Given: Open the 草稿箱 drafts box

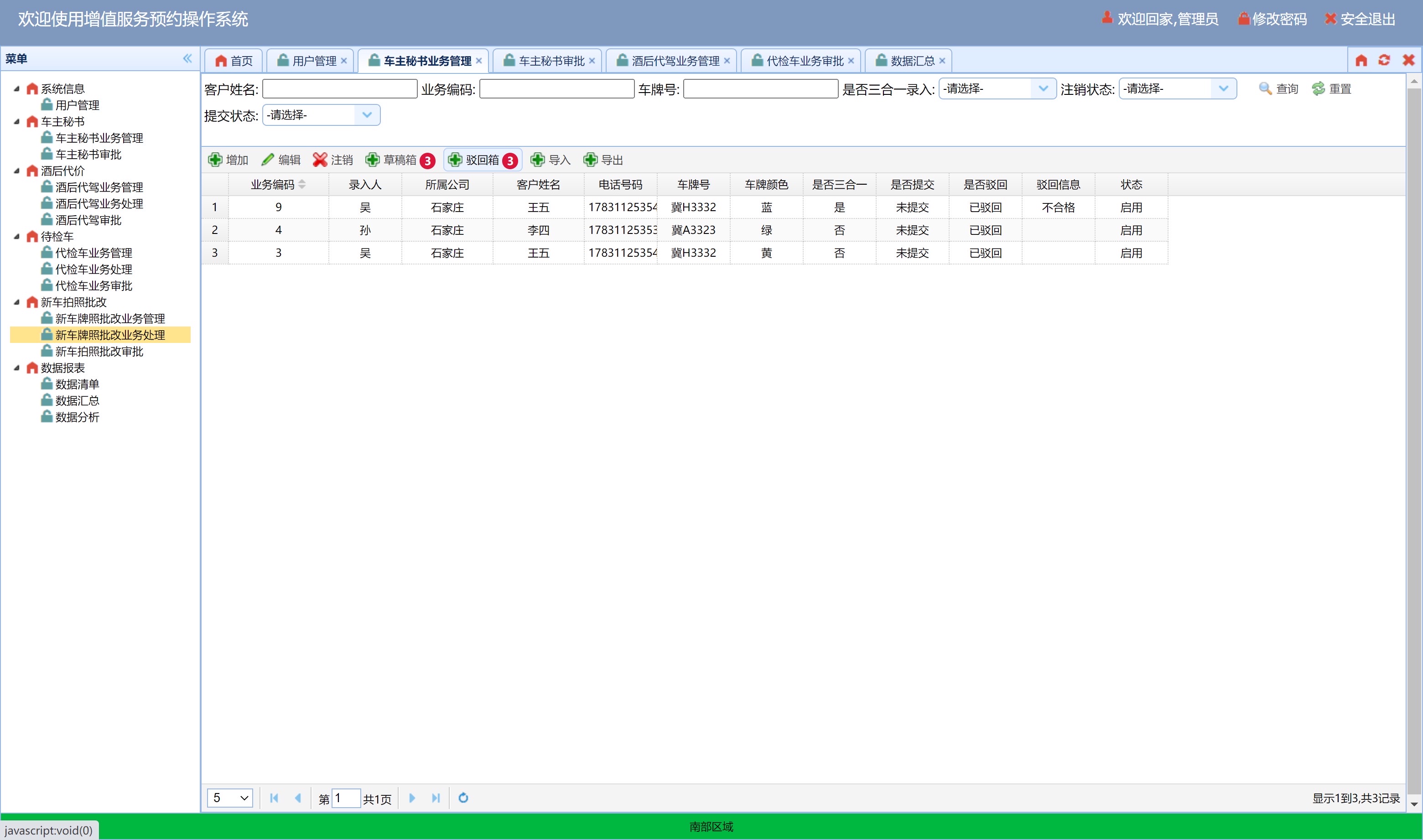Looking at the screenshot, I should (x=400, y=160).
